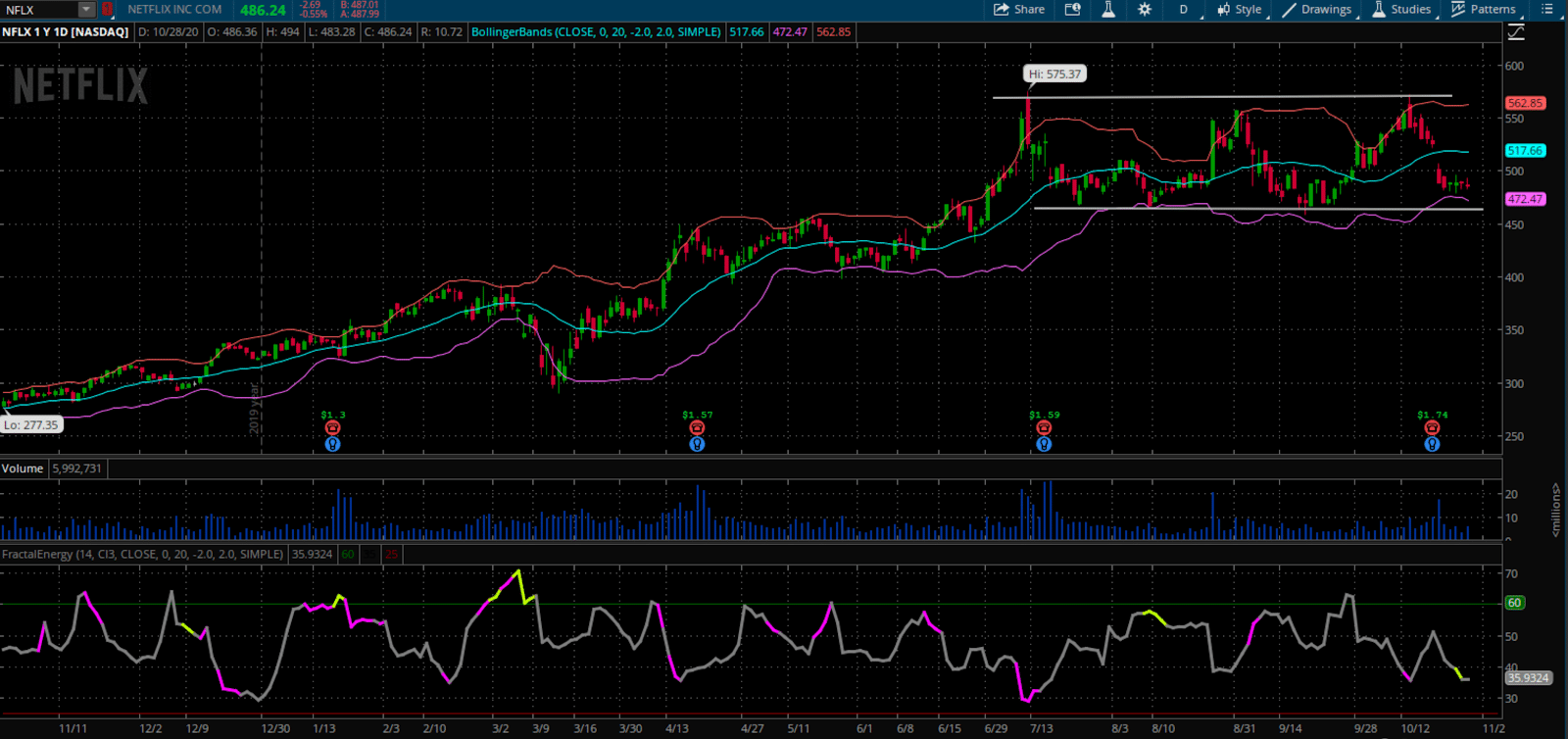Click the earnings phone icon at $1.59
The width and height of the screenshot is (1568, 739).
tap(1044, 427)
